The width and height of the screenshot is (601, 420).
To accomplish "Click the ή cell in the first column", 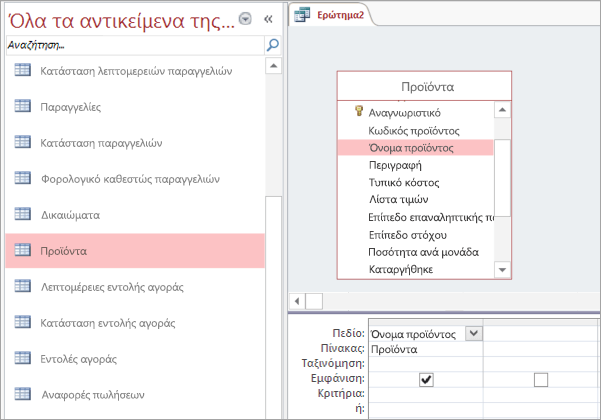I will [x=425, y=409].
